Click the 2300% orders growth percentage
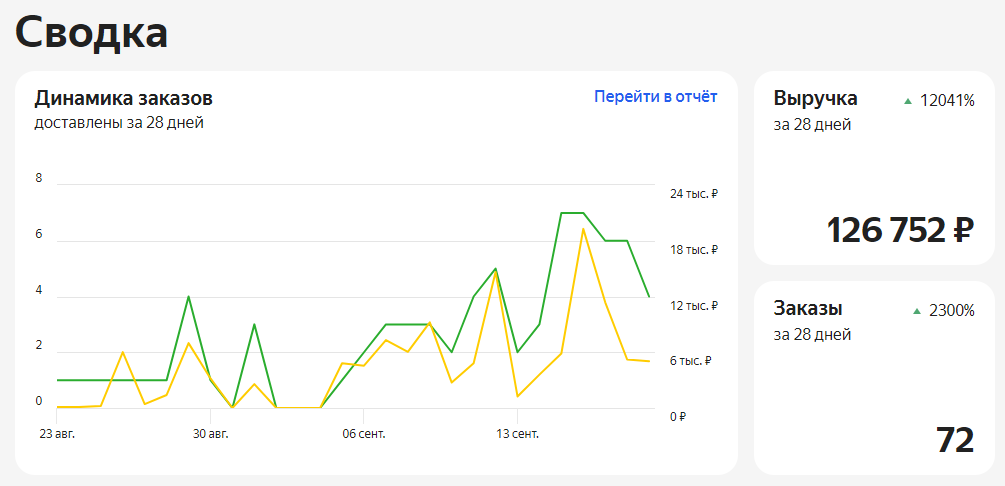The width and height of the screenshot is (1005, 486). coord(951,311)
